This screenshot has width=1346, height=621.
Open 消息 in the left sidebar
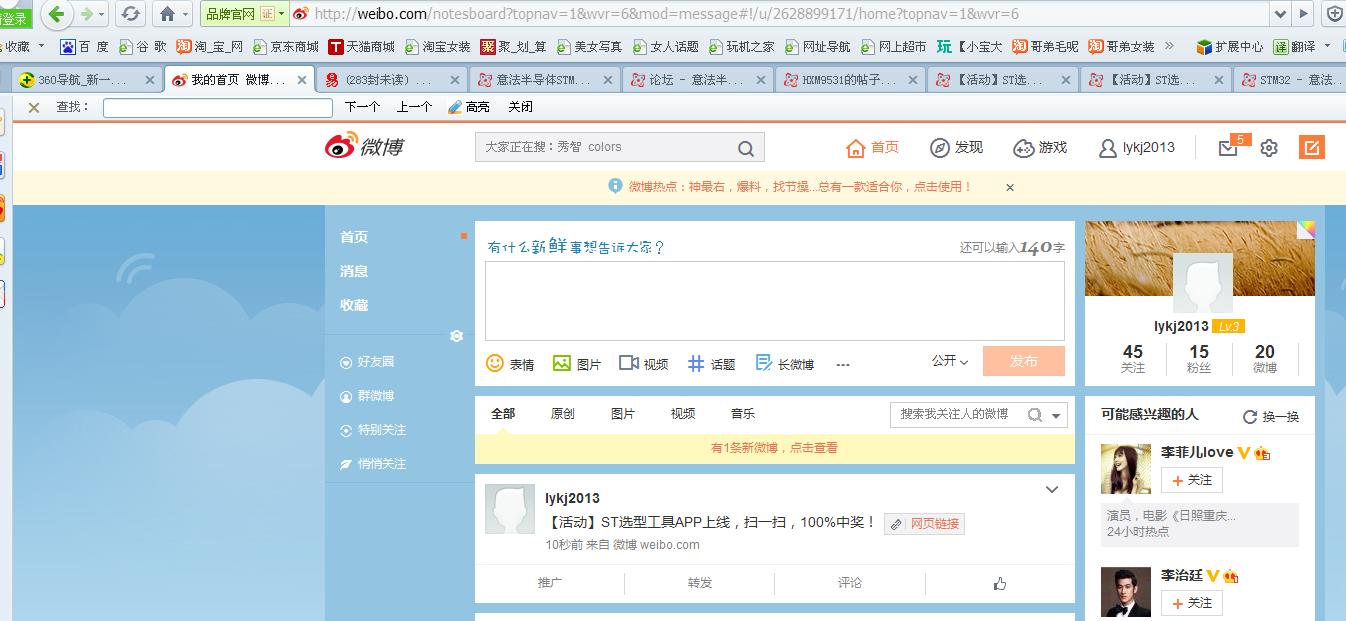tap(354, 271)
